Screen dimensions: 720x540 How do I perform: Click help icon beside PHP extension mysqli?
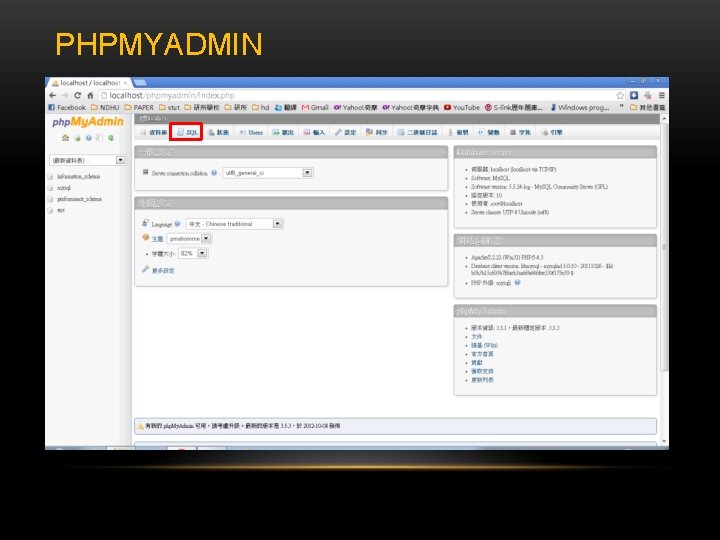[518, 282]
